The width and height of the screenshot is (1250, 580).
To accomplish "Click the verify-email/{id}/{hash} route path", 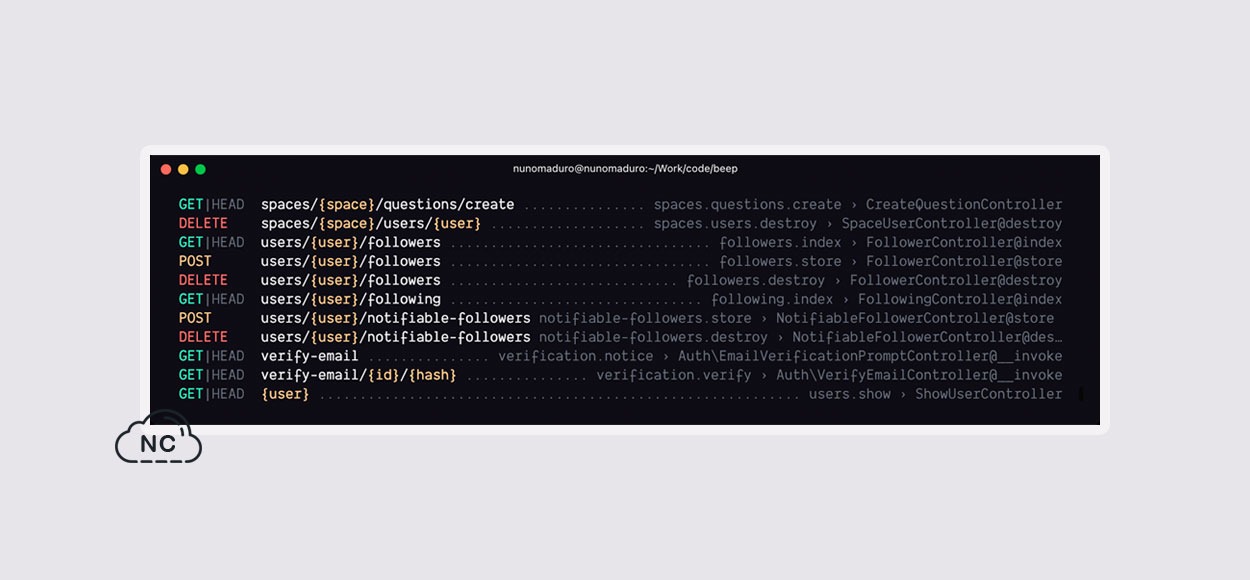I will [359, 376].
